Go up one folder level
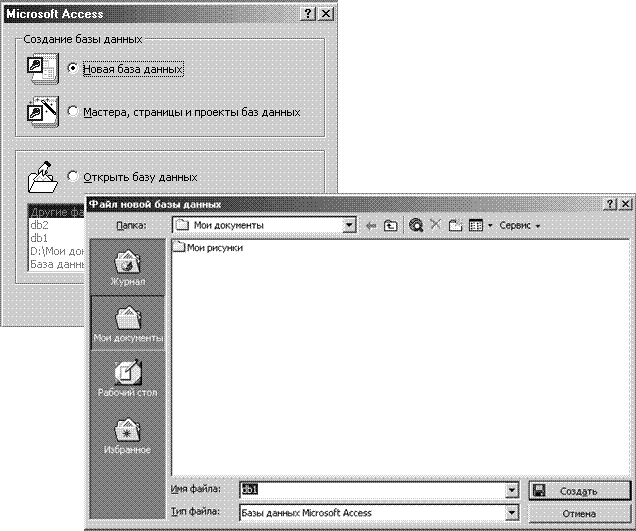The width and height of the screenshot is (636, 531). 391,225
